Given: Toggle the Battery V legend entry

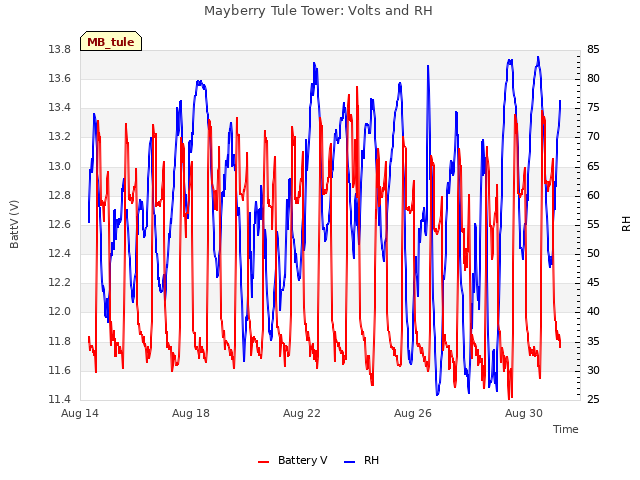Looking at the screenshot, I should (x=292, y=460).
